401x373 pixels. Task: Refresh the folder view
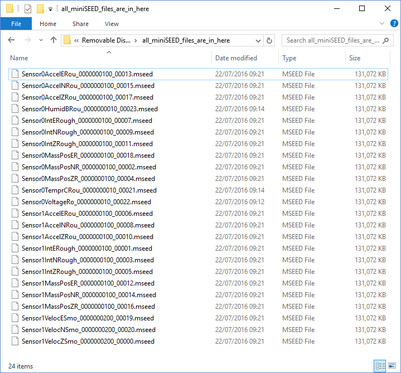click(x=269, y=41)
